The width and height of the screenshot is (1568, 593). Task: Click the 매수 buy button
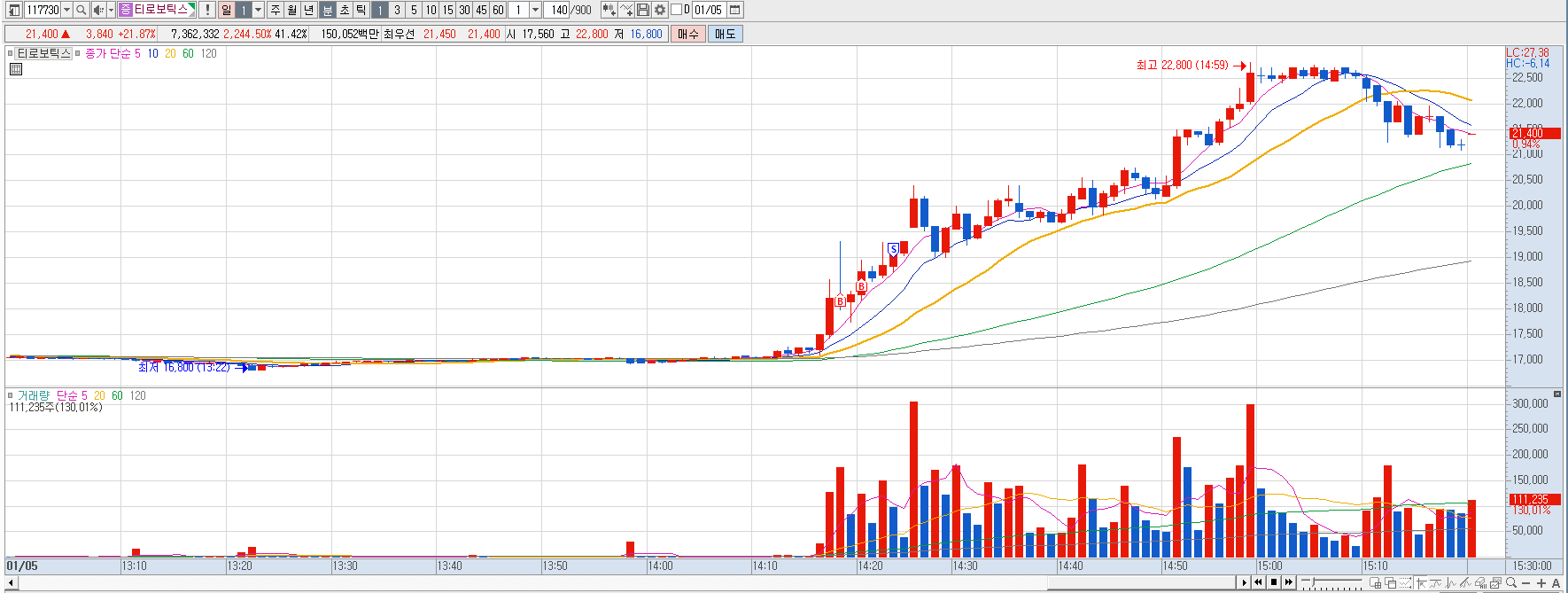tap(688, 34)
